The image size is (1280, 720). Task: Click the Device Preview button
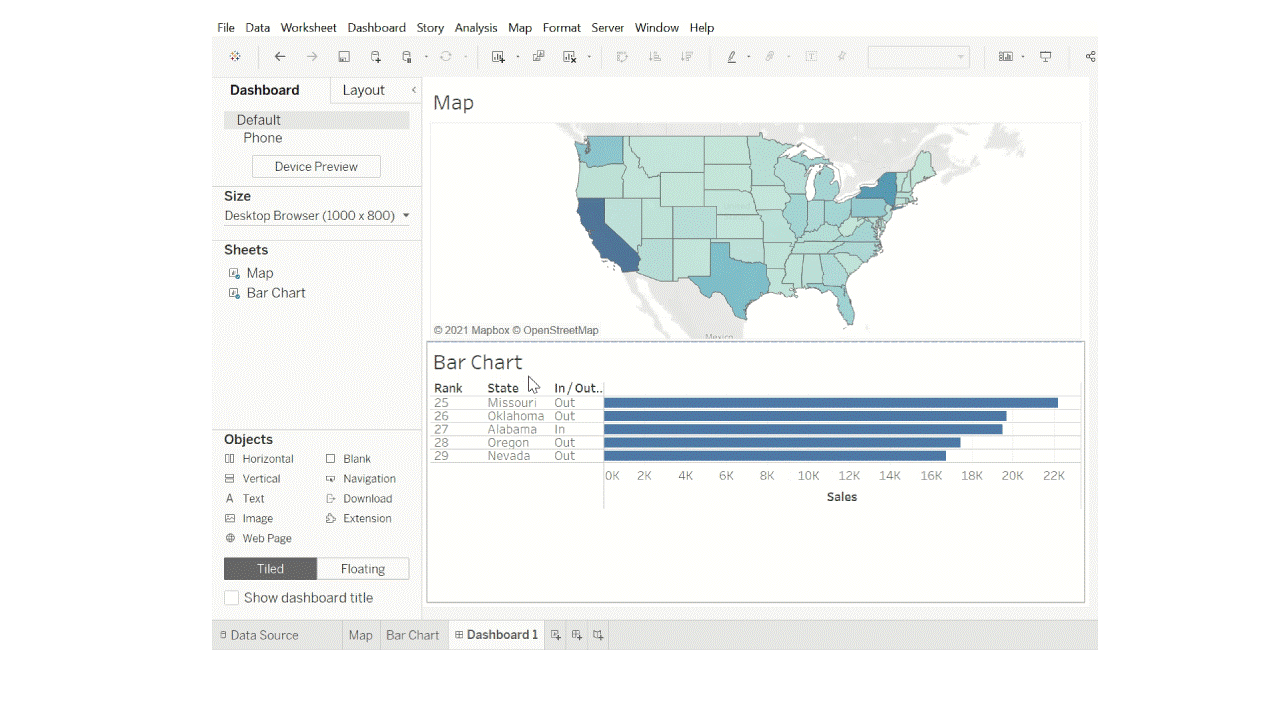[316, 167]
